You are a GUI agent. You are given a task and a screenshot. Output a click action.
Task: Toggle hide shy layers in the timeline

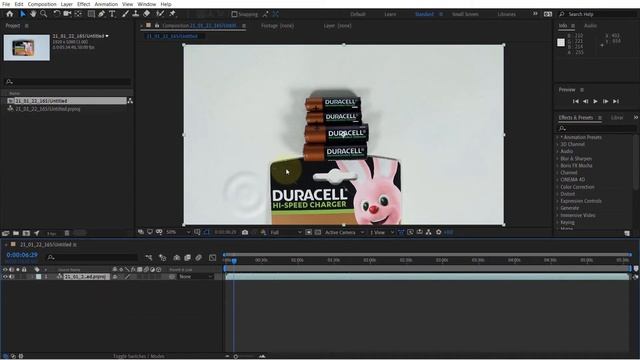[x=177, y=258]
